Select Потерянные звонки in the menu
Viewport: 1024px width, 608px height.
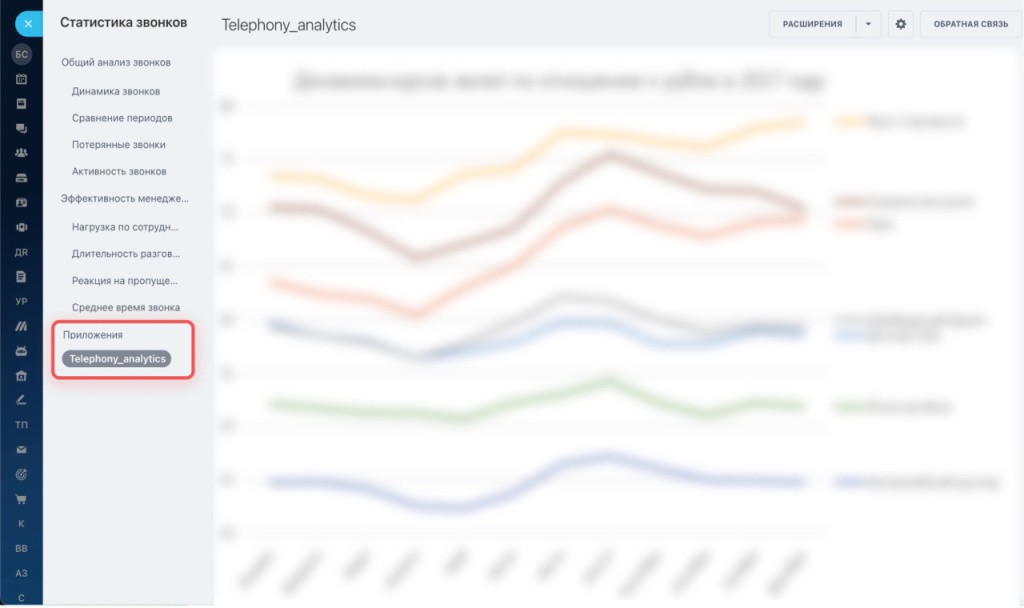pos(118,144)
